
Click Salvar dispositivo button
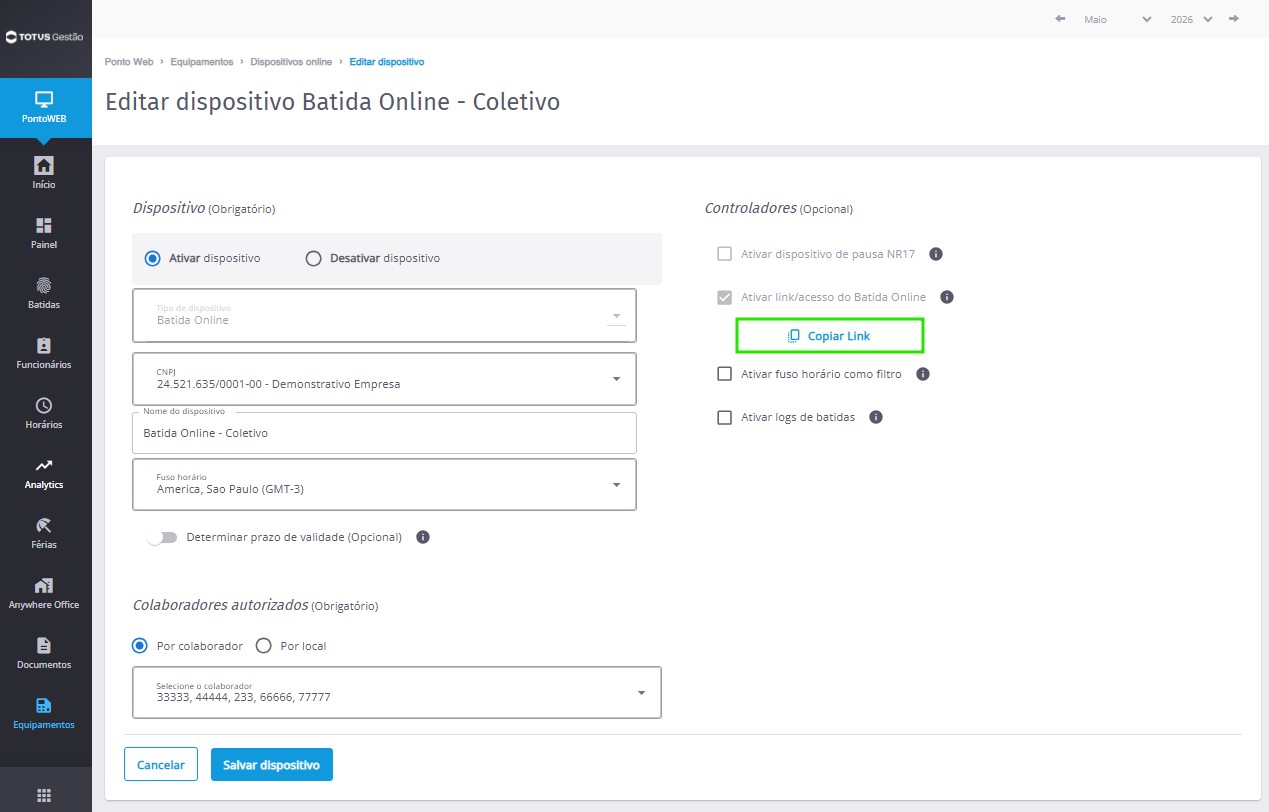pos(272,764)
